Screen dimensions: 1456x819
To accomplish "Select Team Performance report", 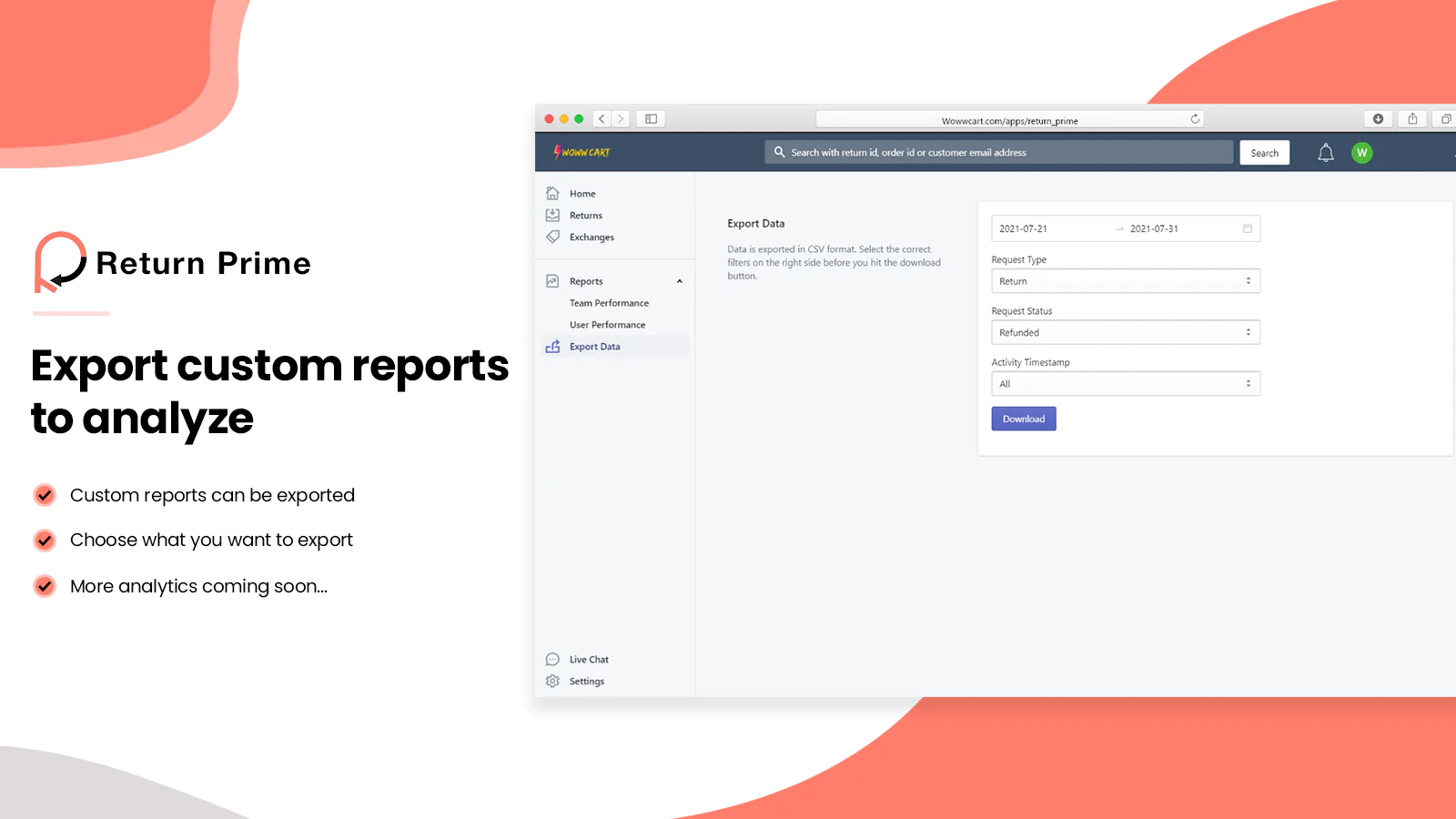I will [x=609, y=303].
